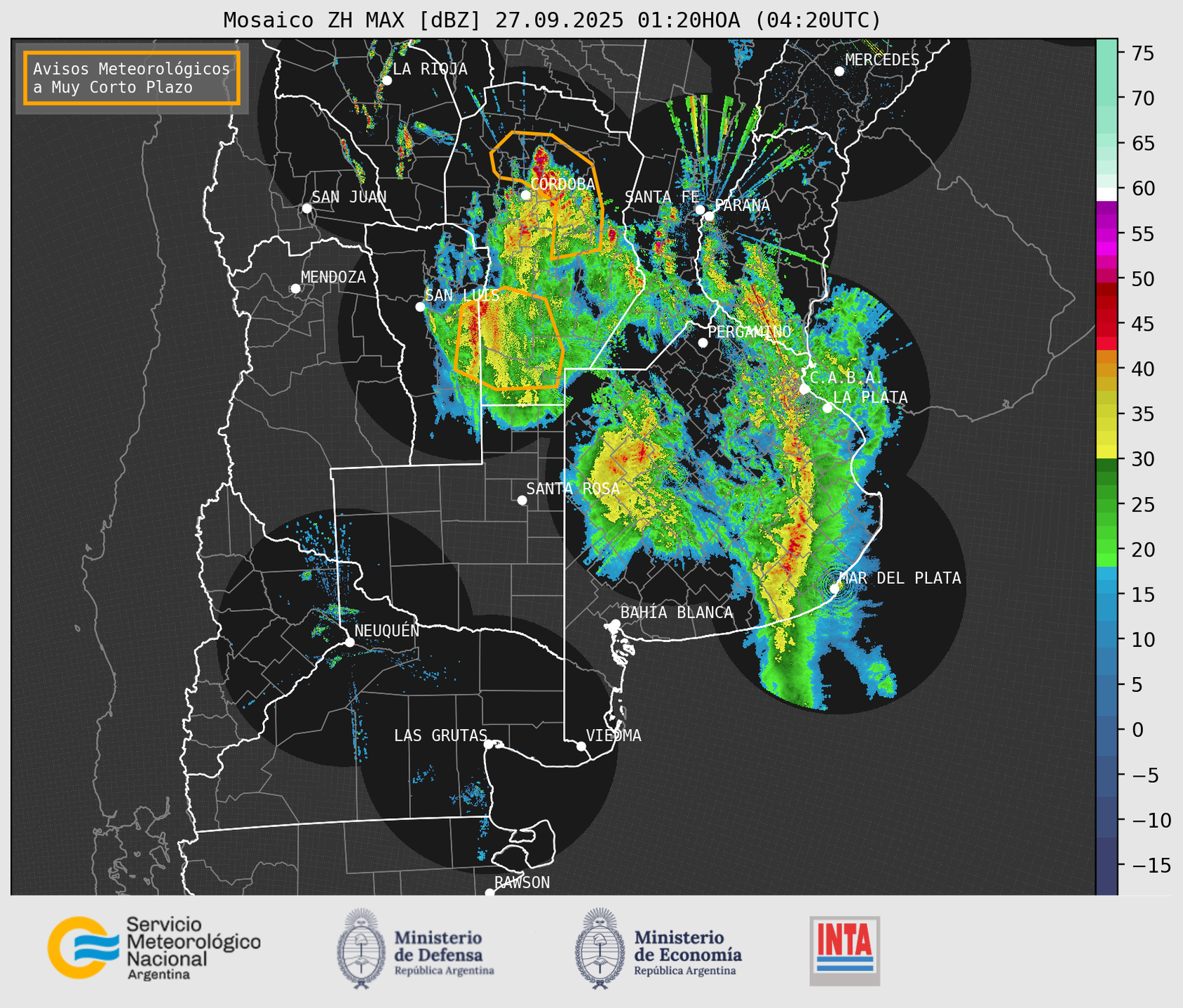
Task: Select the San Luis city marker dot
Action: [x=420, y=306]
